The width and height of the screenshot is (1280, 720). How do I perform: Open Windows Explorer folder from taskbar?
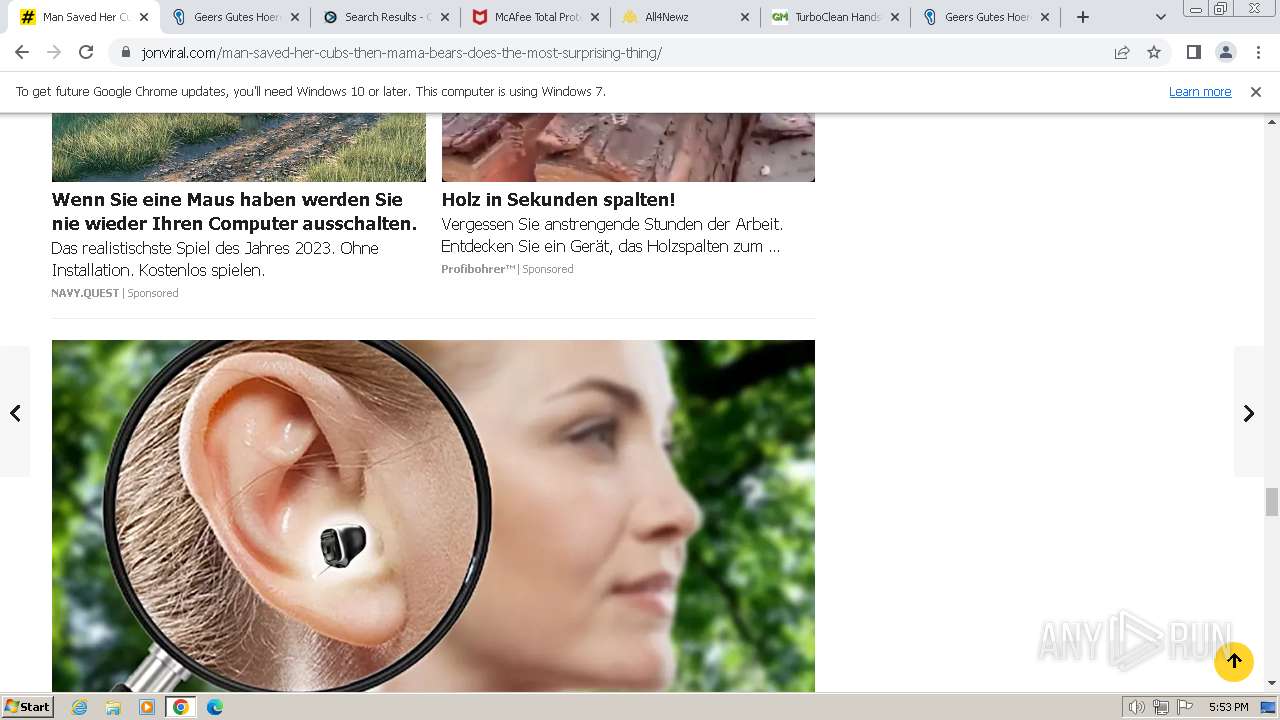[x=113, y=707]
